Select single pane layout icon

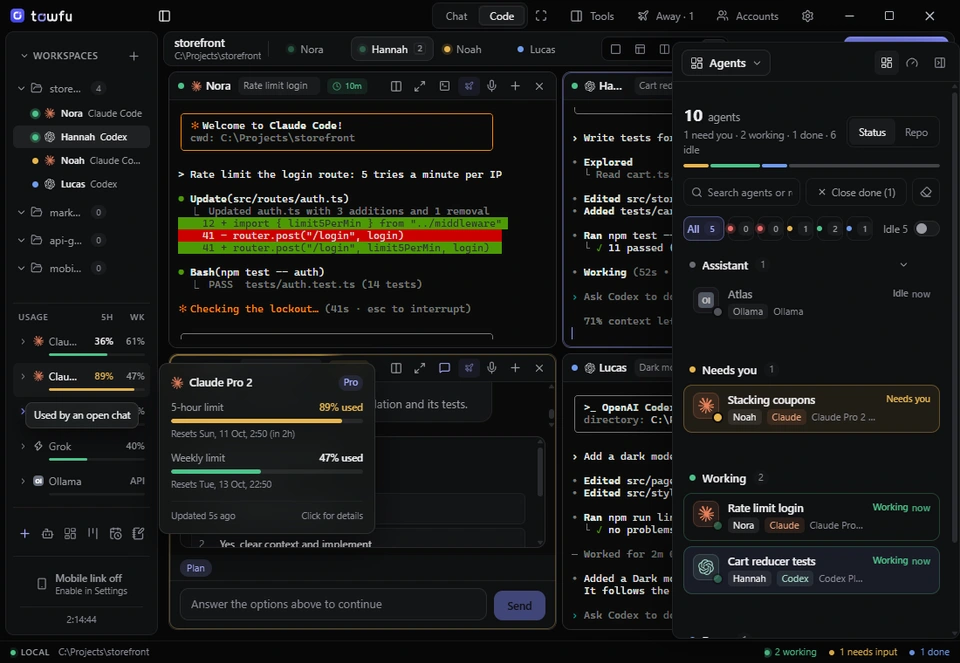616,50
